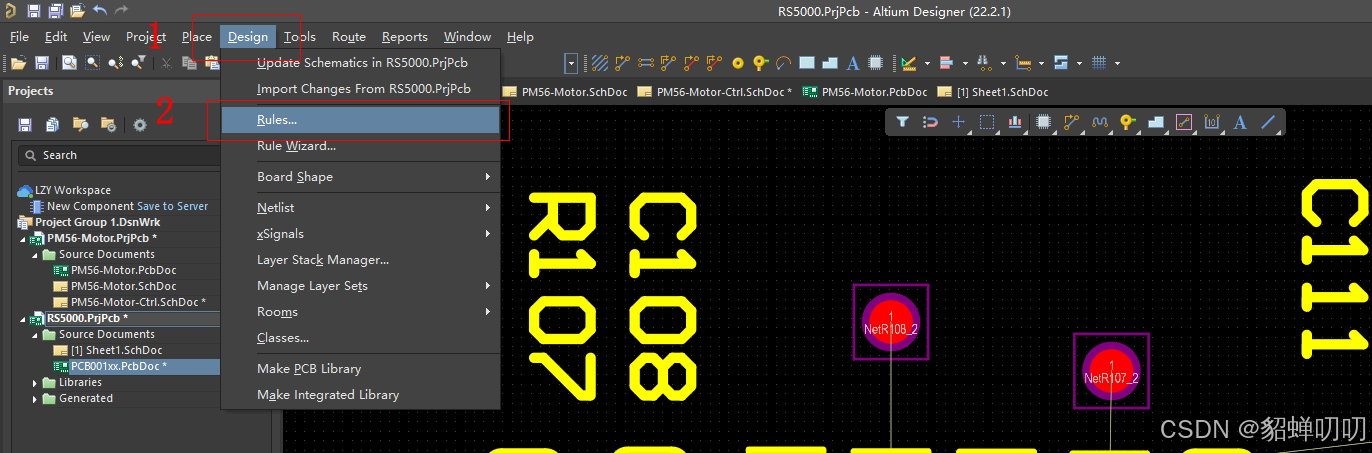The width and height of the screenshot is (1372, 453).
Task: Open the Reports menu
Action: [405, 37]
